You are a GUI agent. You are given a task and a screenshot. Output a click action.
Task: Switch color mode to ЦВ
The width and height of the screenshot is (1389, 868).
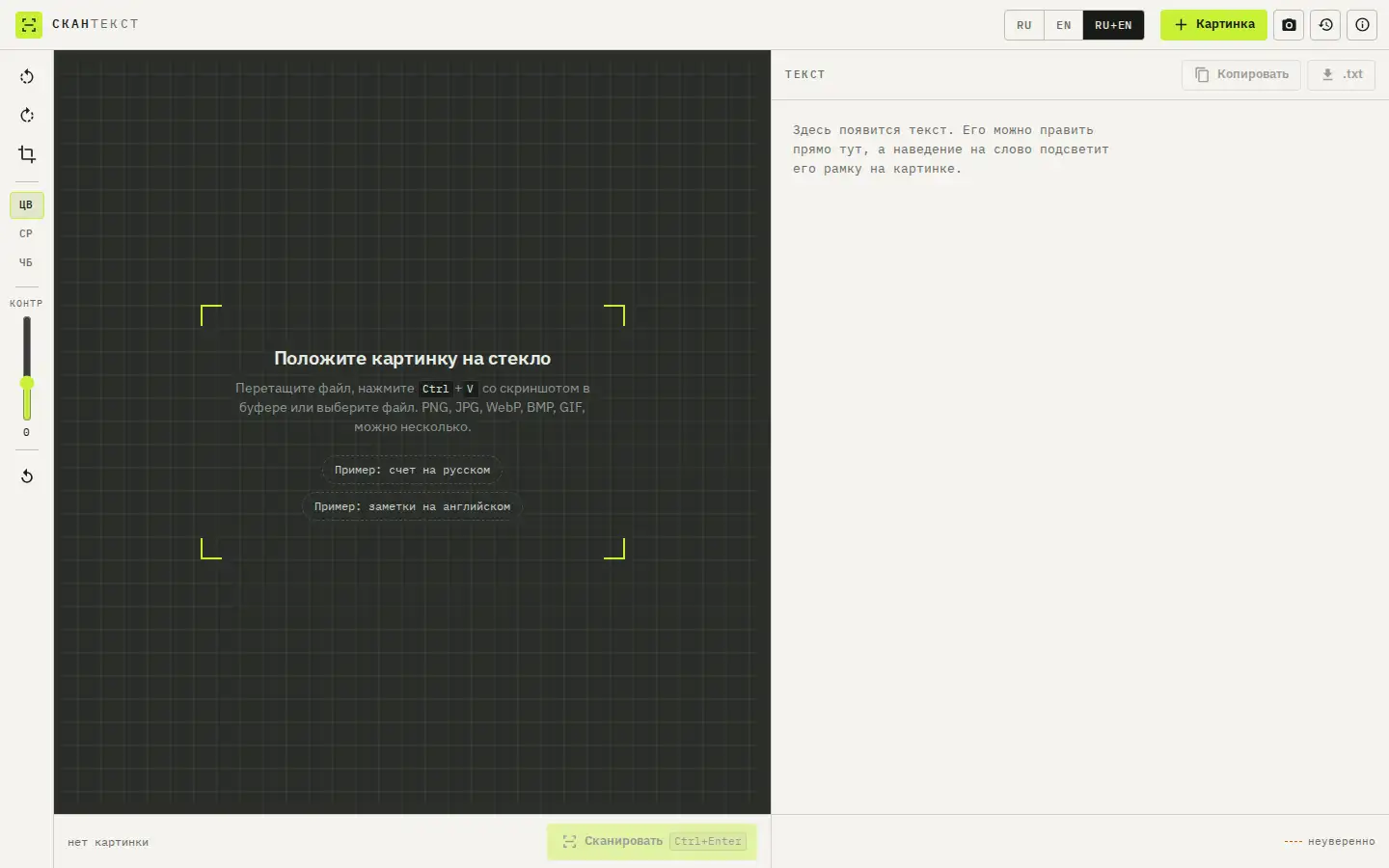(x=27, y=204)
